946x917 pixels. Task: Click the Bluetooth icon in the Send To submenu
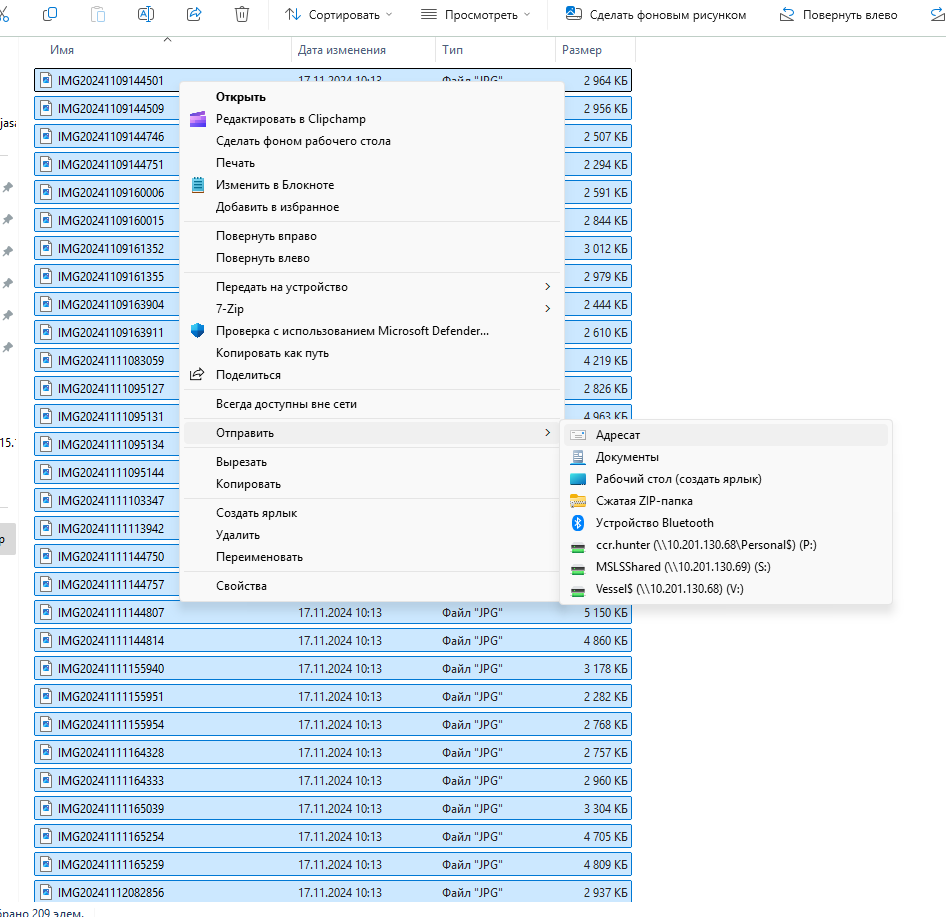pyautogui.click(x=578, y=523)
